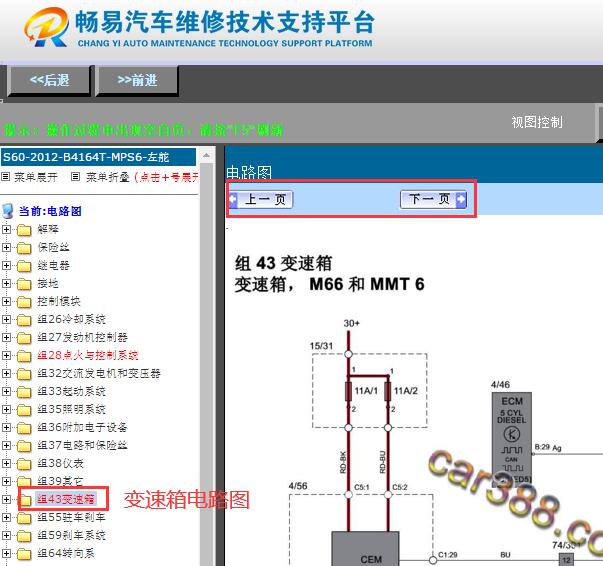Click 菜单折叠 to collapse all menus
This screenshot has width=603, height=566.
click(x=107, y=177)
